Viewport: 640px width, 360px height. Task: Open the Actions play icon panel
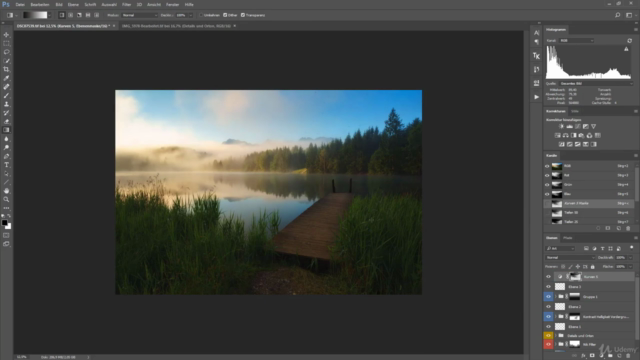[x=536, y=97]
